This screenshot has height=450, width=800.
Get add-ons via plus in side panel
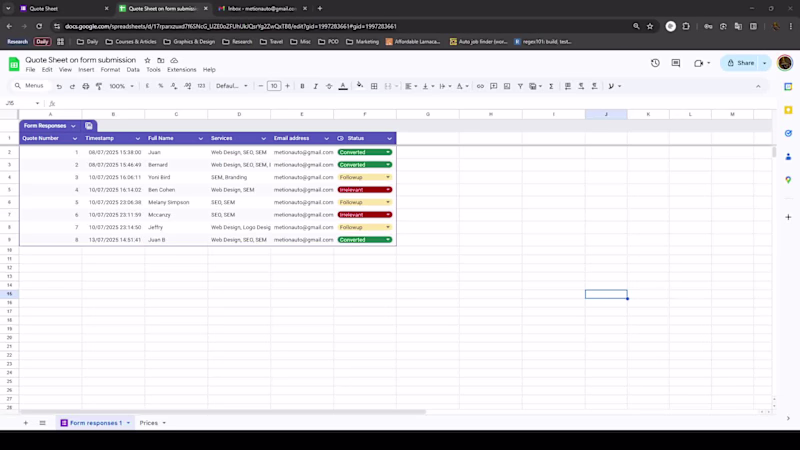tap(788, 217)
